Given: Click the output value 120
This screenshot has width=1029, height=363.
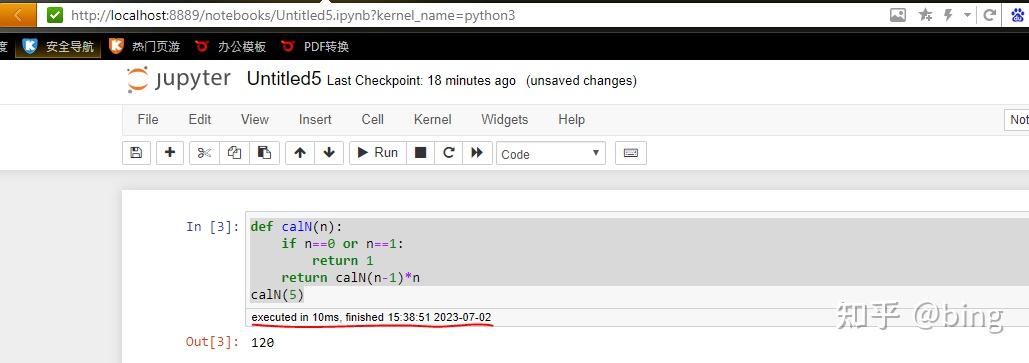Looking at the screenshot, I should tap(262, 343).
